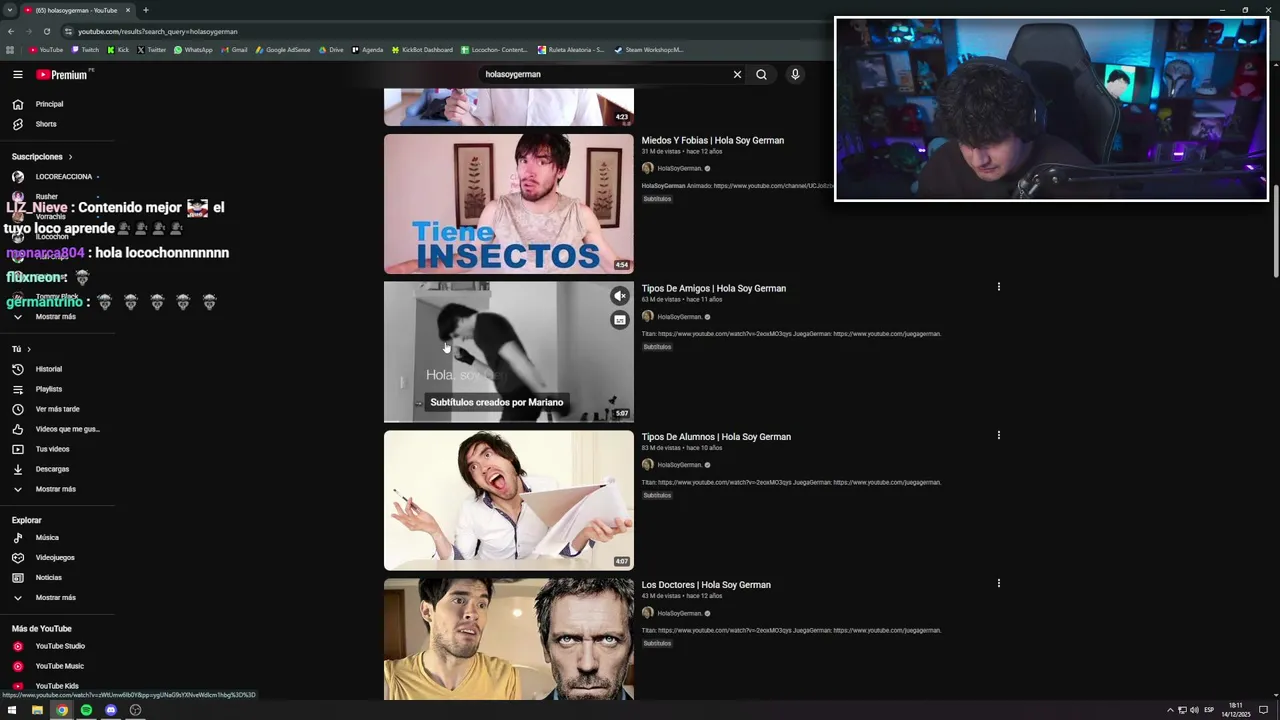Open options menu for Tipos De Amigos
Screen dimensions: 1280x720
[998, 287]
